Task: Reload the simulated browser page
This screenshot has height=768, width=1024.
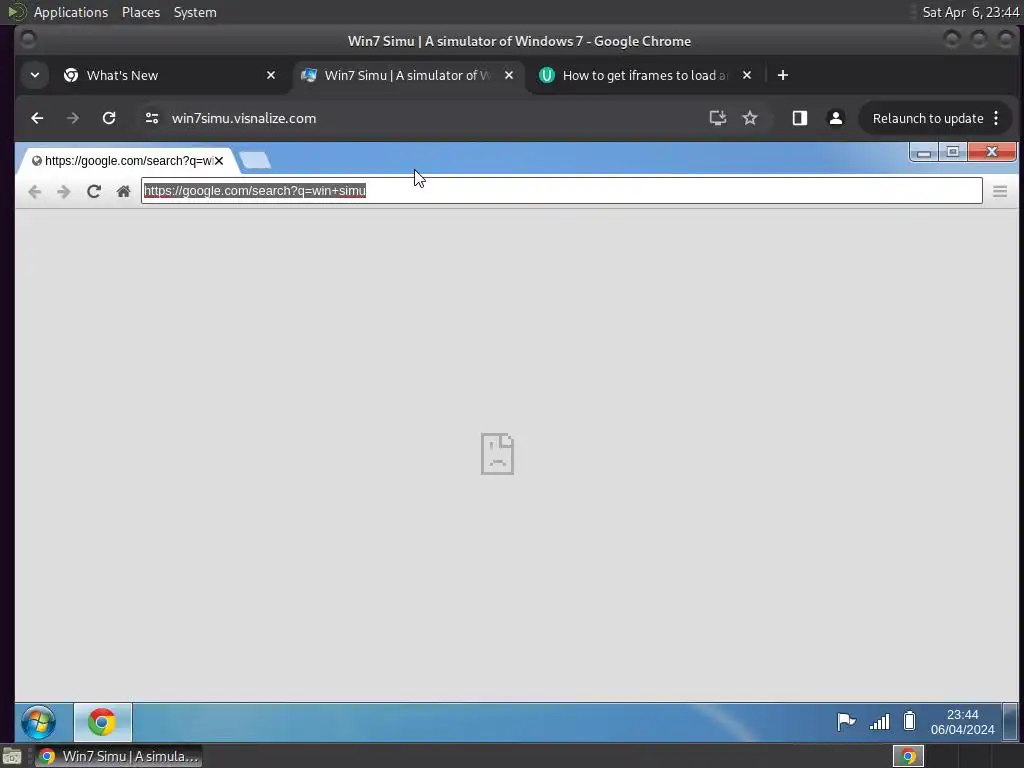Action: pyautogui.click(x=94, y=191)
